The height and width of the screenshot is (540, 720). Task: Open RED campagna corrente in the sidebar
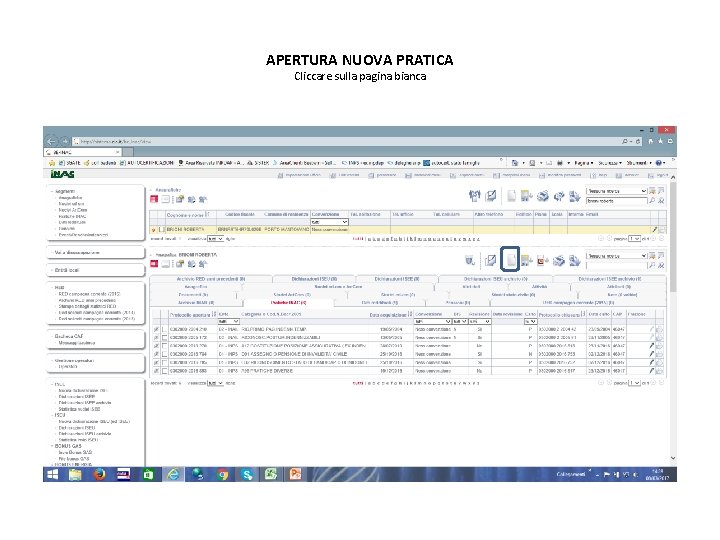coord(89,294)
